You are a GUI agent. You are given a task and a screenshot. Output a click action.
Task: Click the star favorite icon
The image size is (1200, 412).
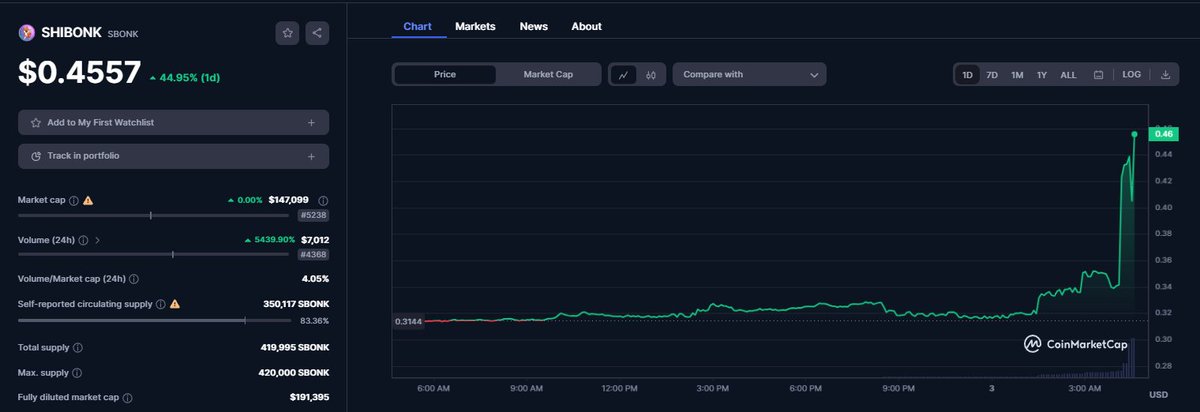pos(287,33)
